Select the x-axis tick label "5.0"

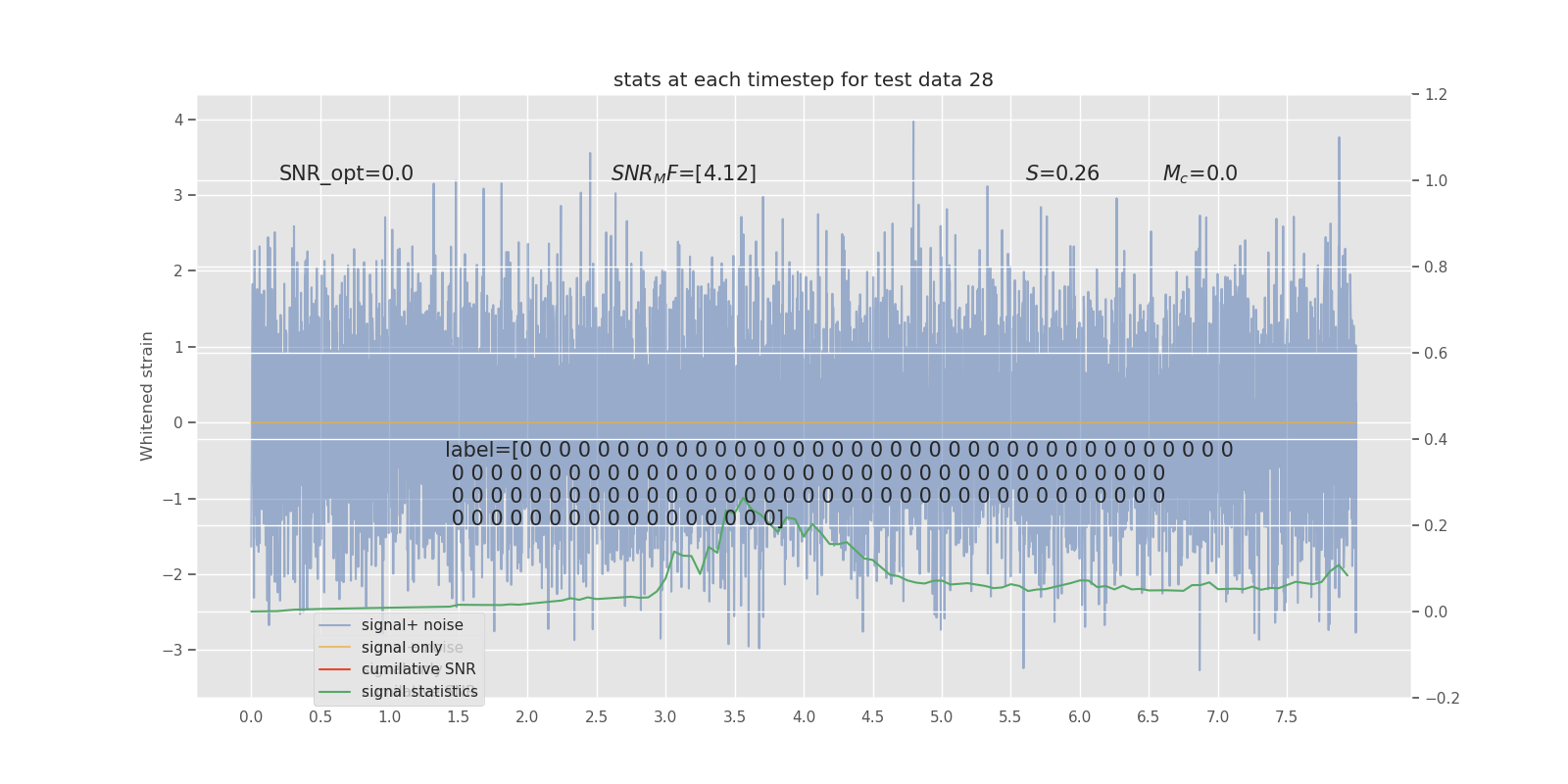click(x=942, y=717)
